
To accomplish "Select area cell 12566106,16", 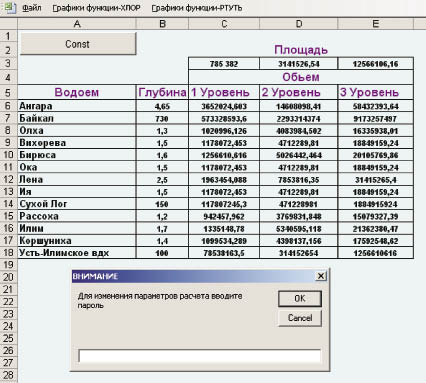I will [376, 64].
